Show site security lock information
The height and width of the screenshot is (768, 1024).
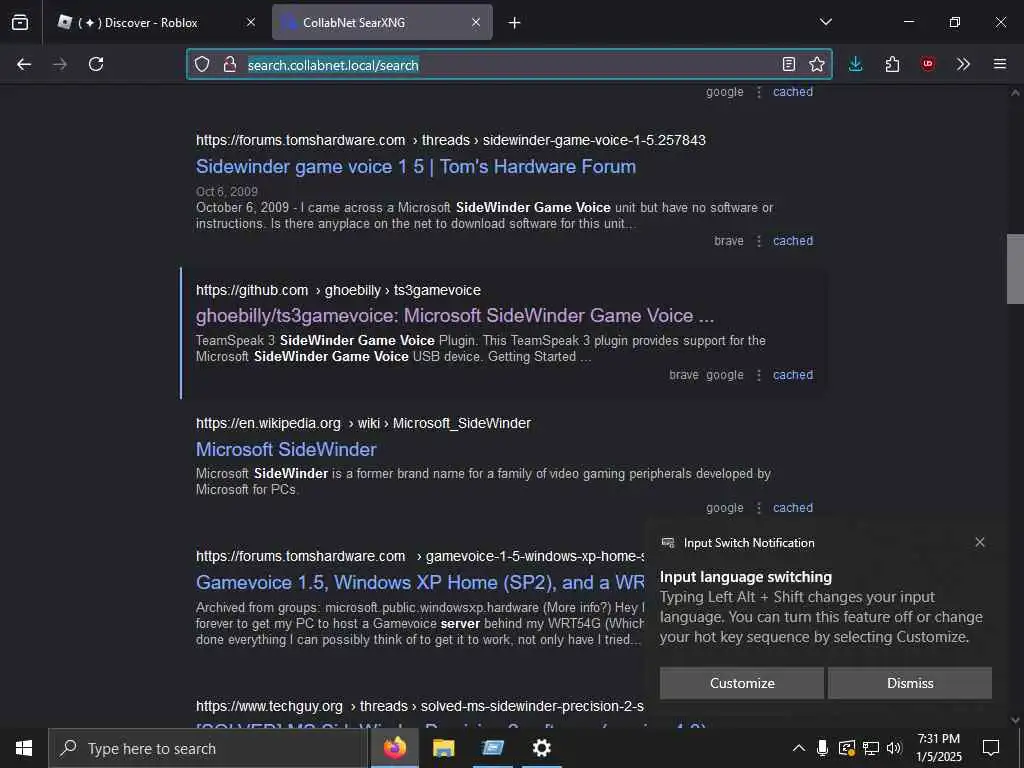230,64
